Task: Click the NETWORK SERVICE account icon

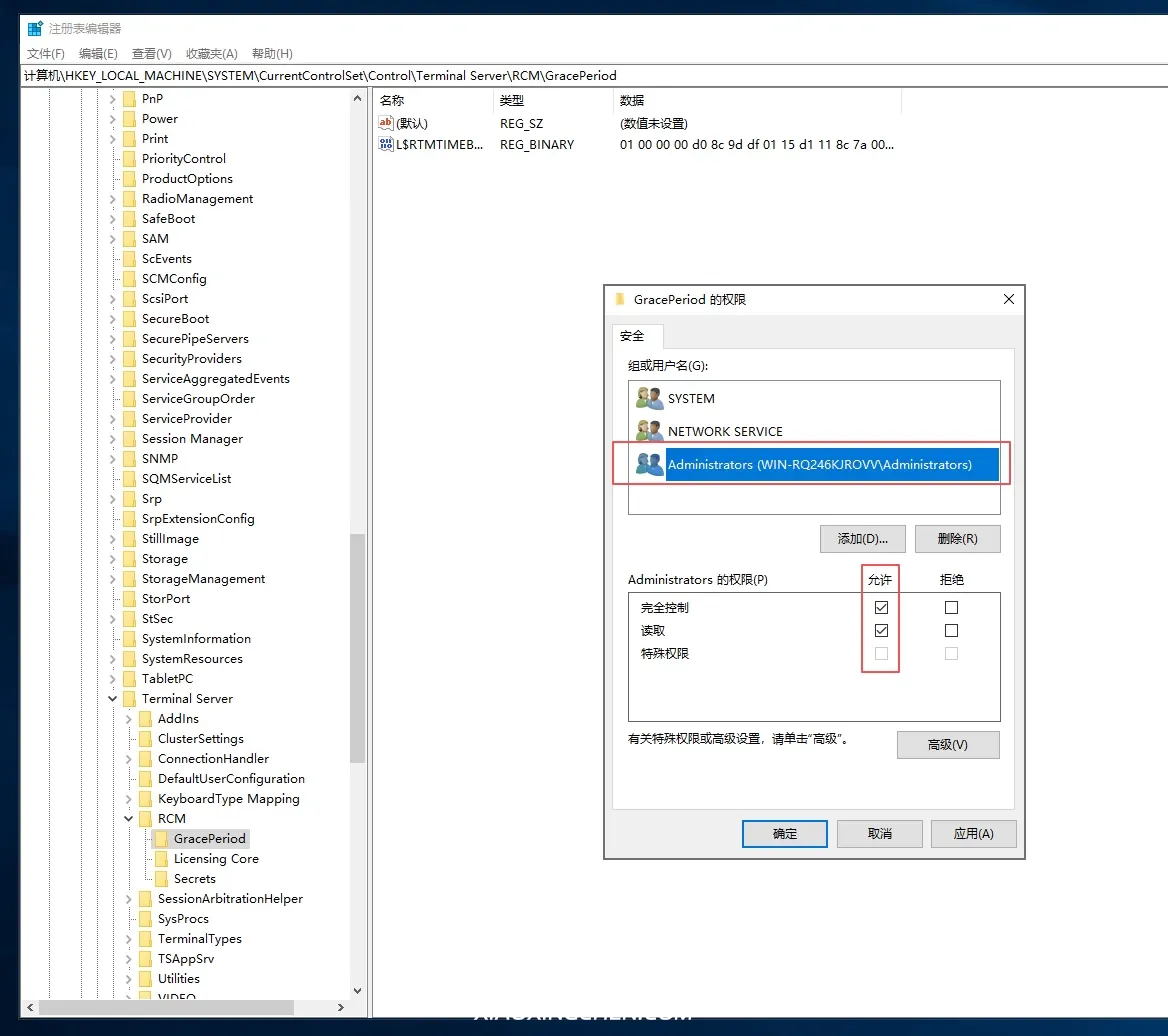Action: [649, 431]
